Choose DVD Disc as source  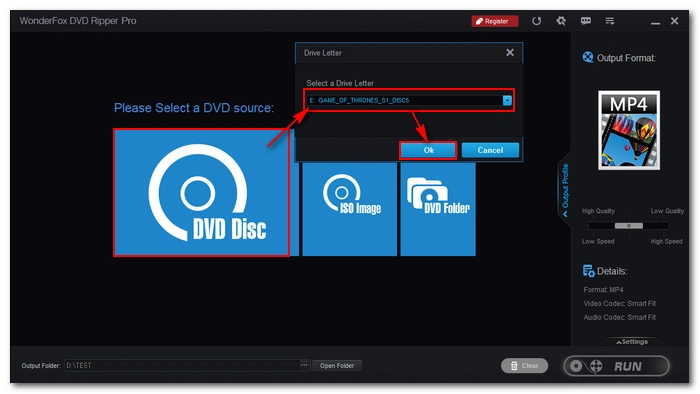coord(201,193)
